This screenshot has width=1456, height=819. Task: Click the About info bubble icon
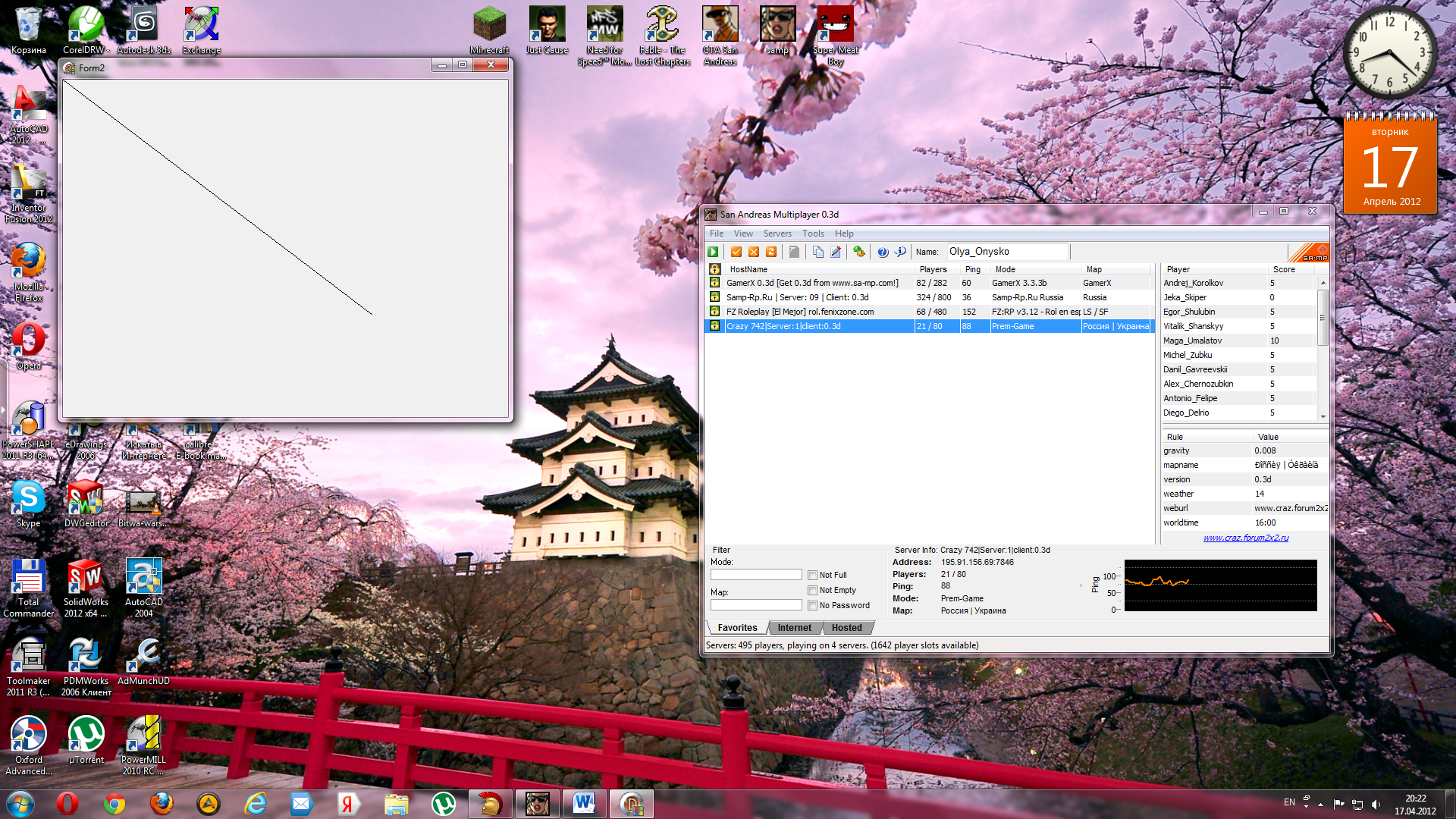(x=900, y=252)
